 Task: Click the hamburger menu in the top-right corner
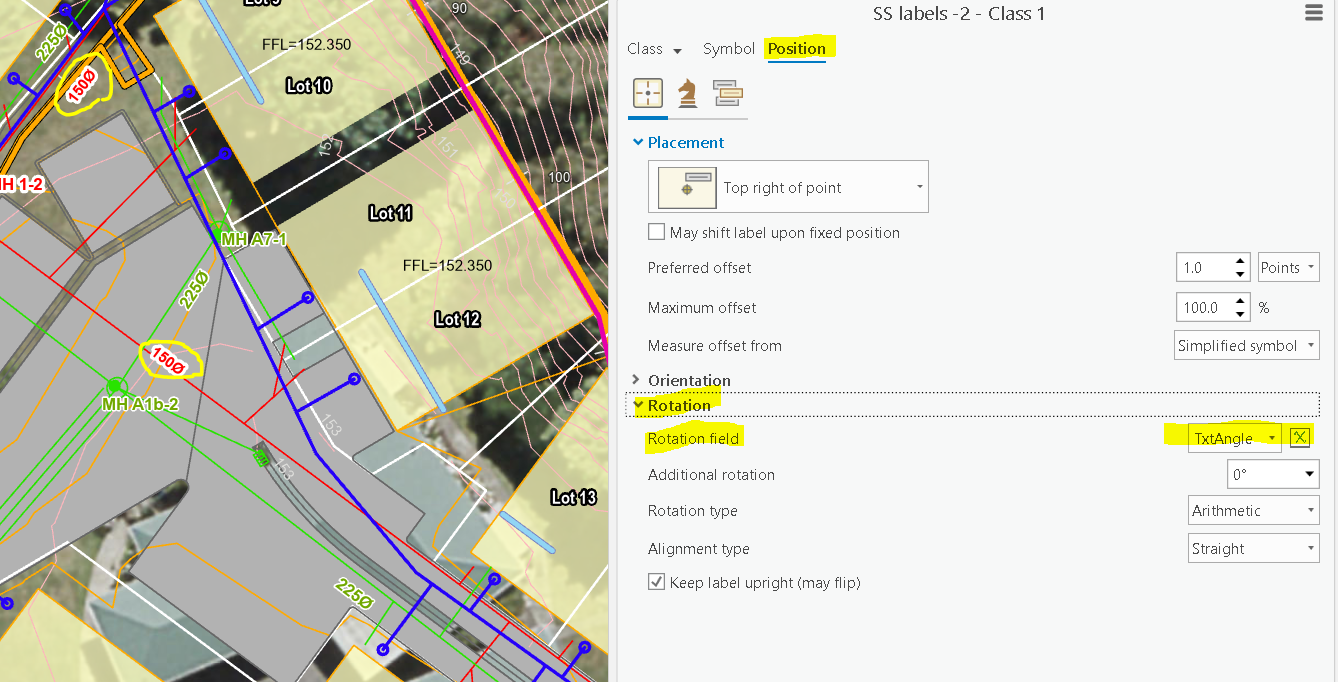click(x=1313, y=13)
